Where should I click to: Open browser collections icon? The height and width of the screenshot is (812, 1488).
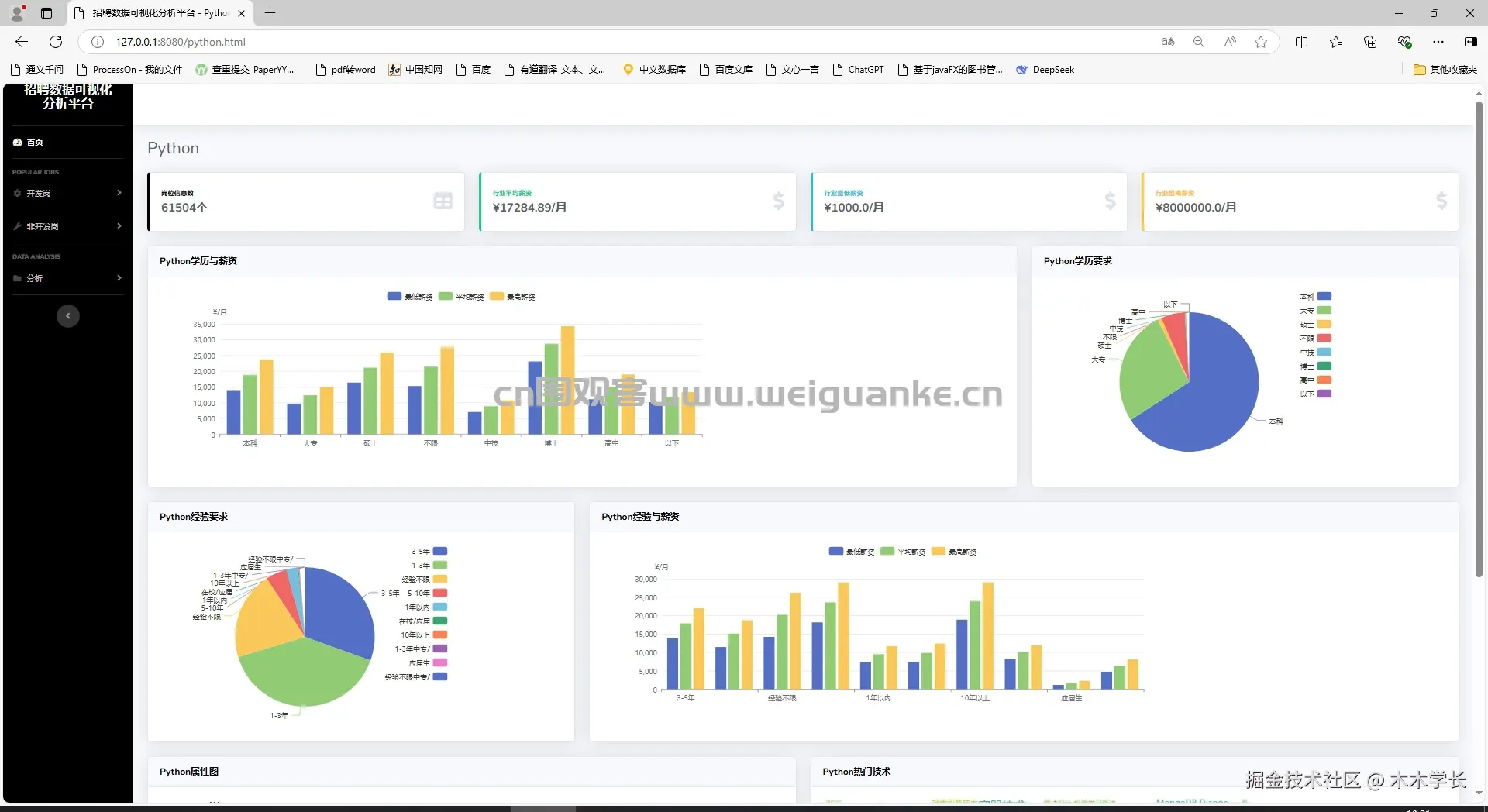1370,42
